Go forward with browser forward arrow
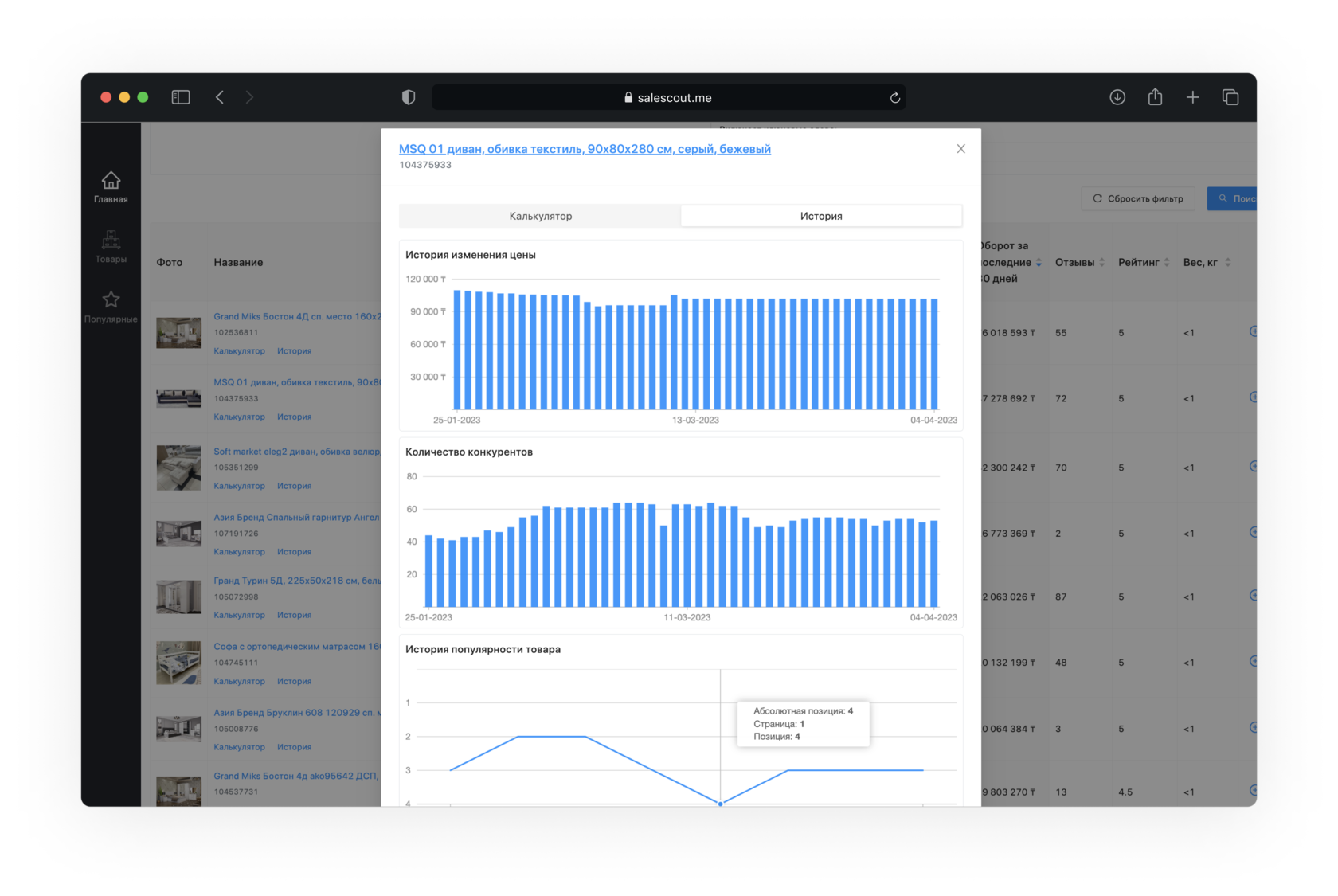The image size is (1338, 896). [249, 97]
